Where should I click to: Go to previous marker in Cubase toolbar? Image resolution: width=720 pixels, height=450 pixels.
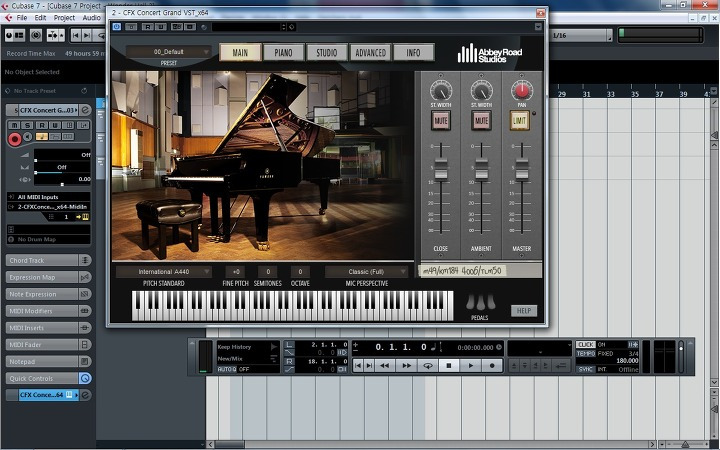(x=76, y=35)
